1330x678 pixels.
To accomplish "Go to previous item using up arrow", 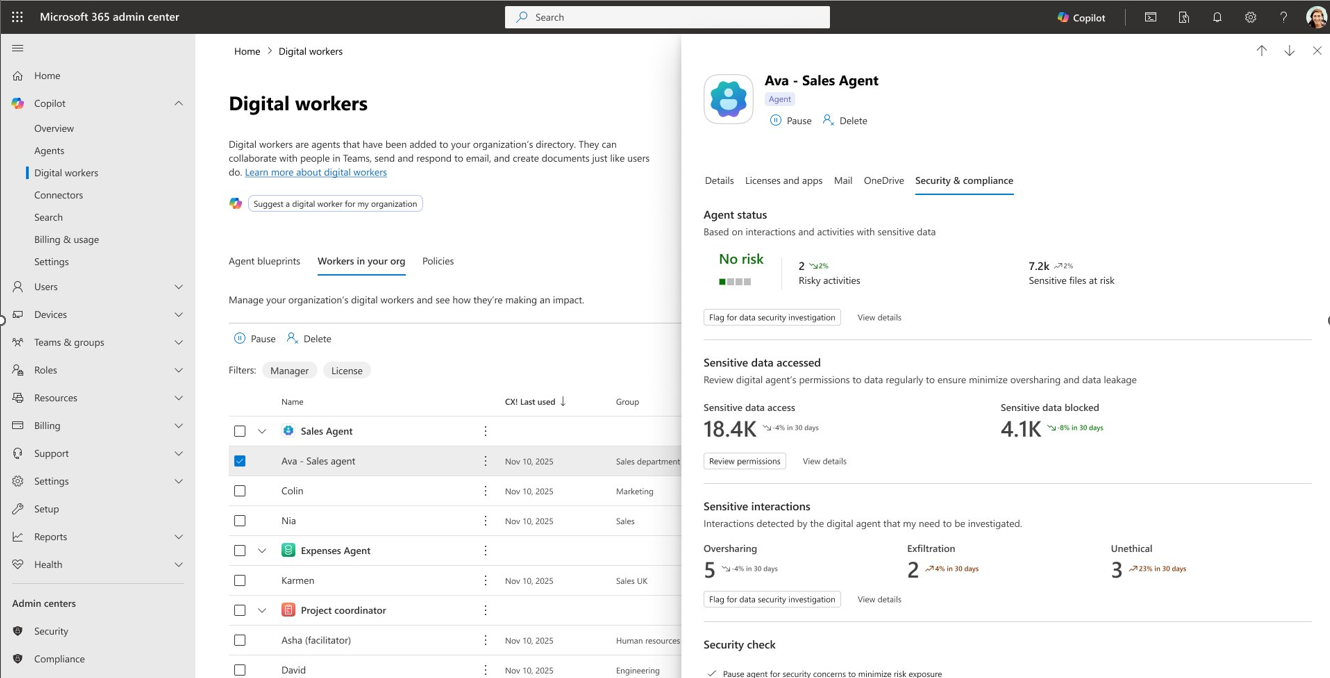I will (1261, 51).
